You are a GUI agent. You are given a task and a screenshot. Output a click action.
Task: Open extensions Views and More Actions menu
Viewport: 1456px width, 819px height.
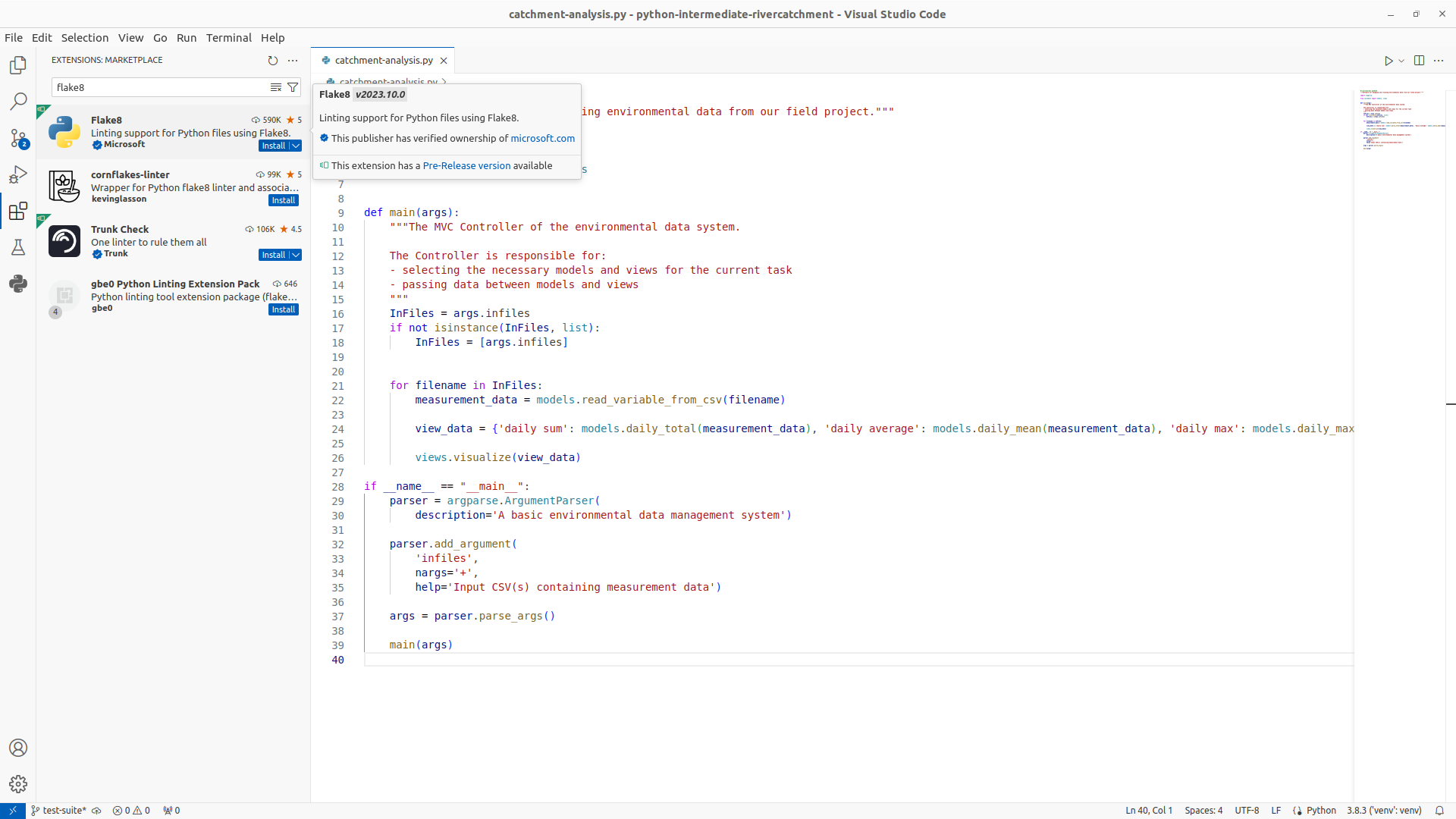(x=293, y=60)
